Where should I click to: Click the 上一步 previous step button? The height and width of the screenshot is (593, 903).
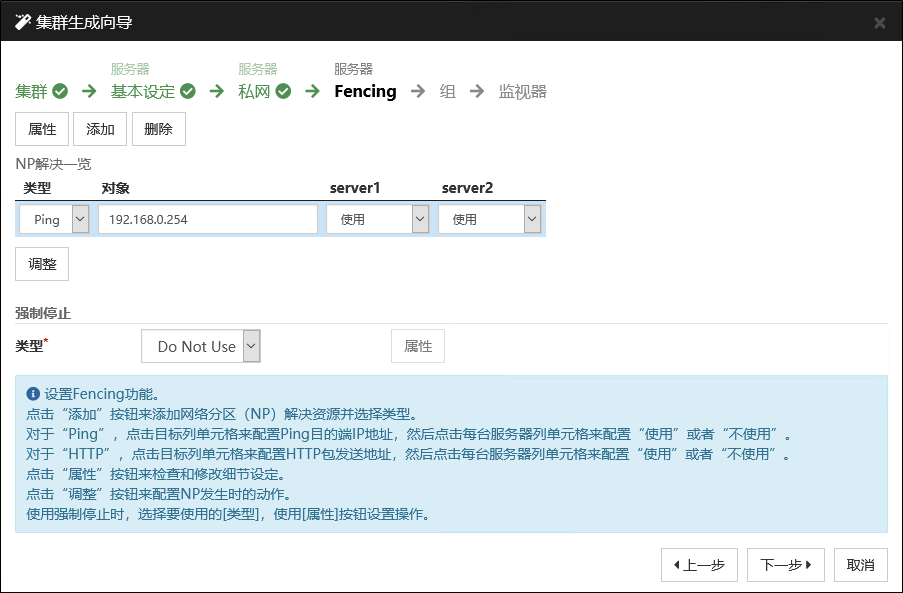coord(699,565)
